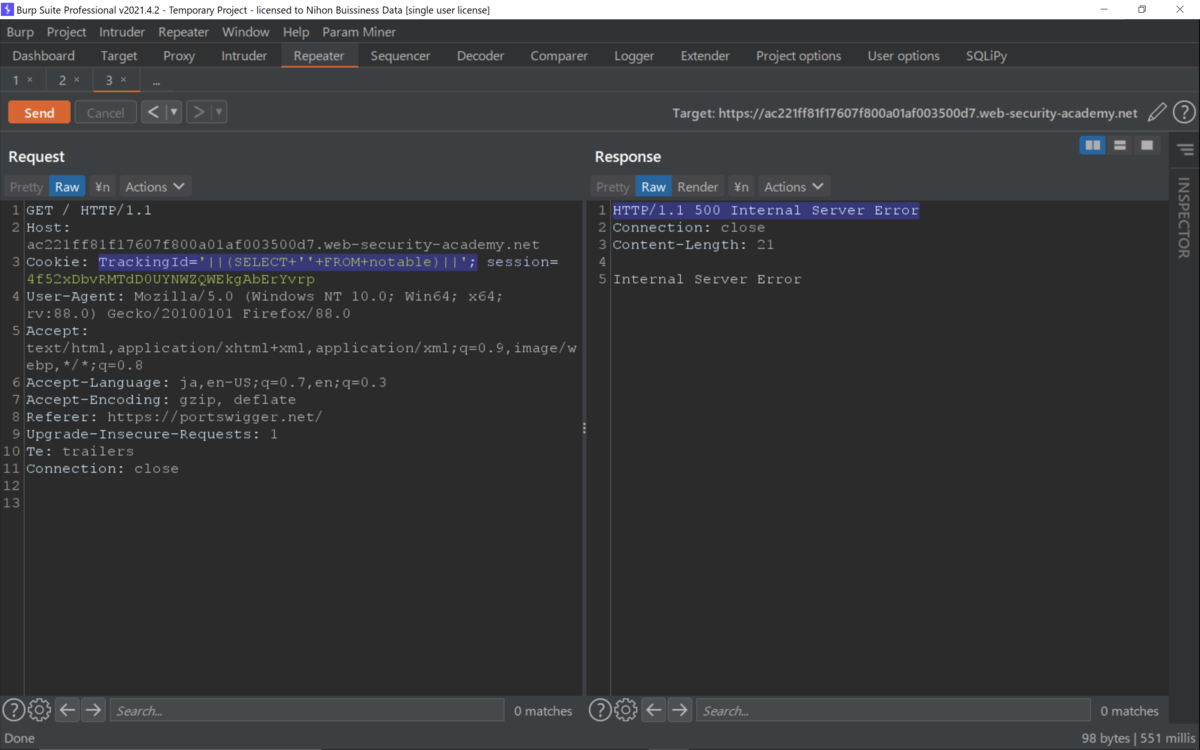Open the Sequencer tab
This screenshot has width=1200, height=750.
400,56
